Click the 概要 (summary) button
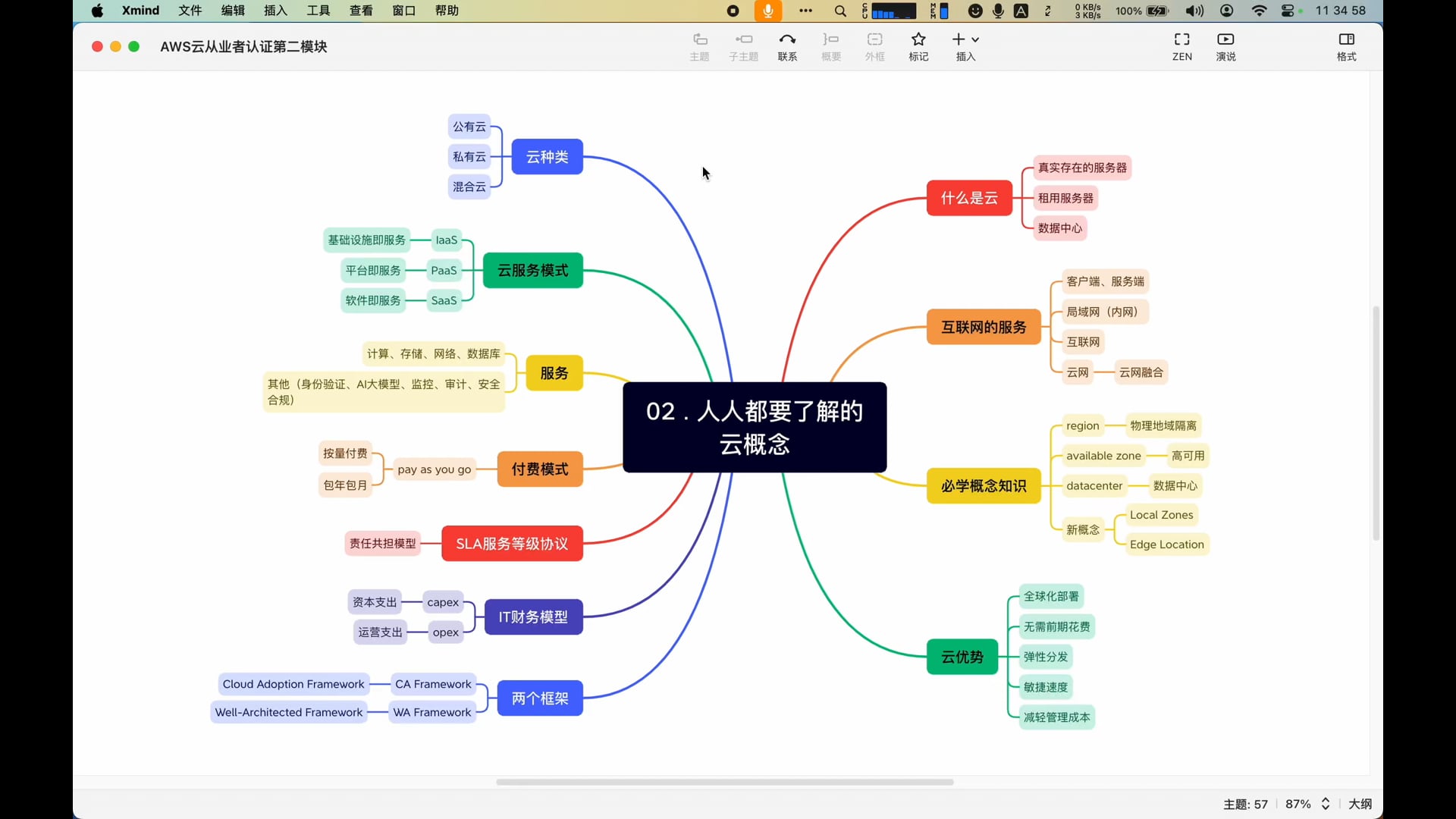Image resolution: width=1456 pixels, height=819 pixels. pyautogui.click(x=831, y=46)
